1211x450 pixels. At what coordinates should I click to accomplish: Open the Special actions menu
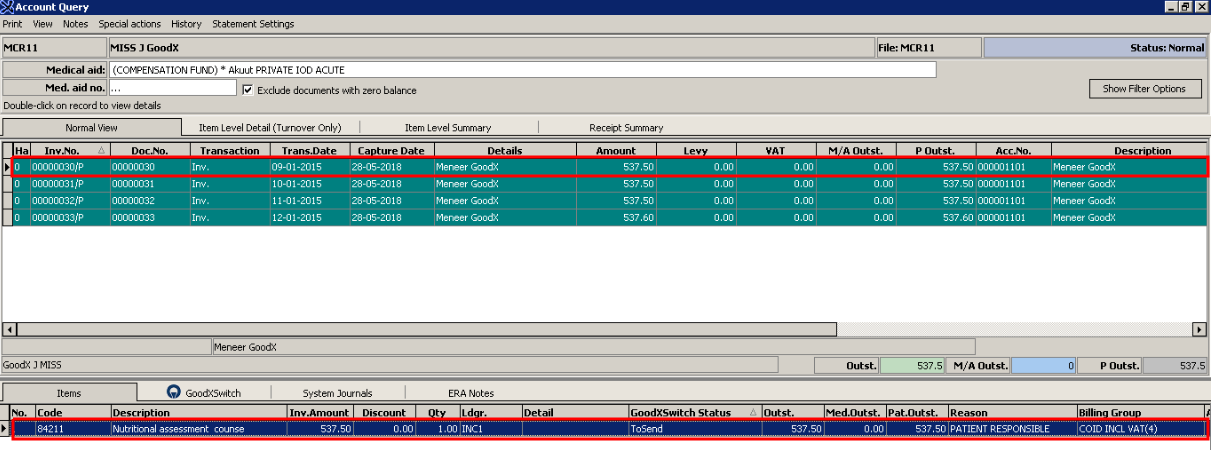pos(130,24)
